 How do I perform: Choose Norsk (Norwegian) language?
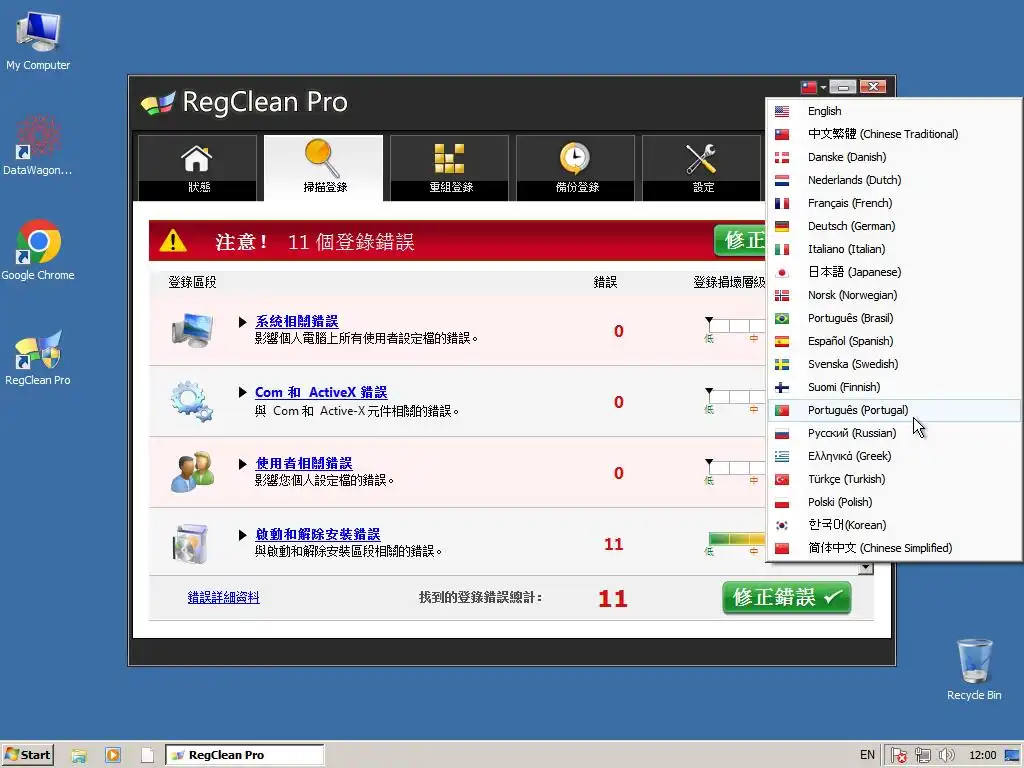[894, 295]
